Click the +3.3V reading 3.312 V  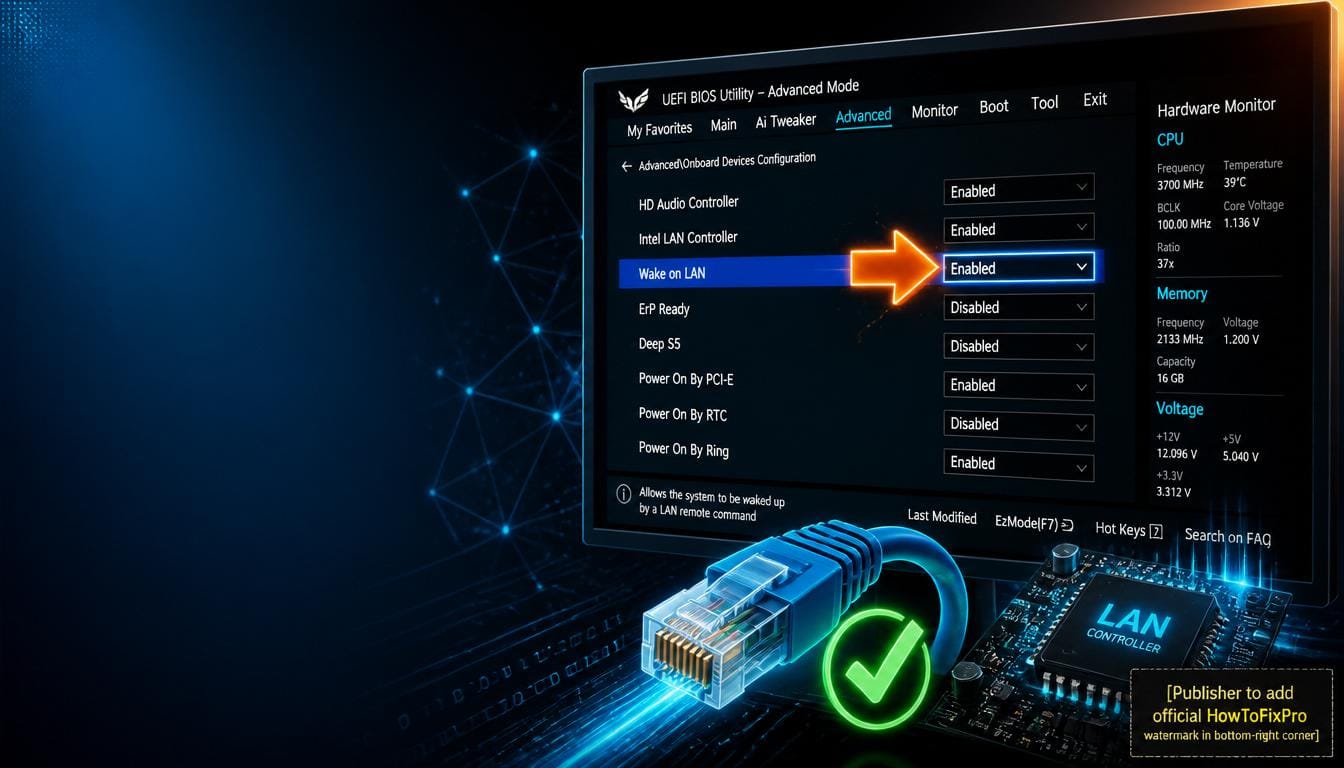click(1174, 492)
